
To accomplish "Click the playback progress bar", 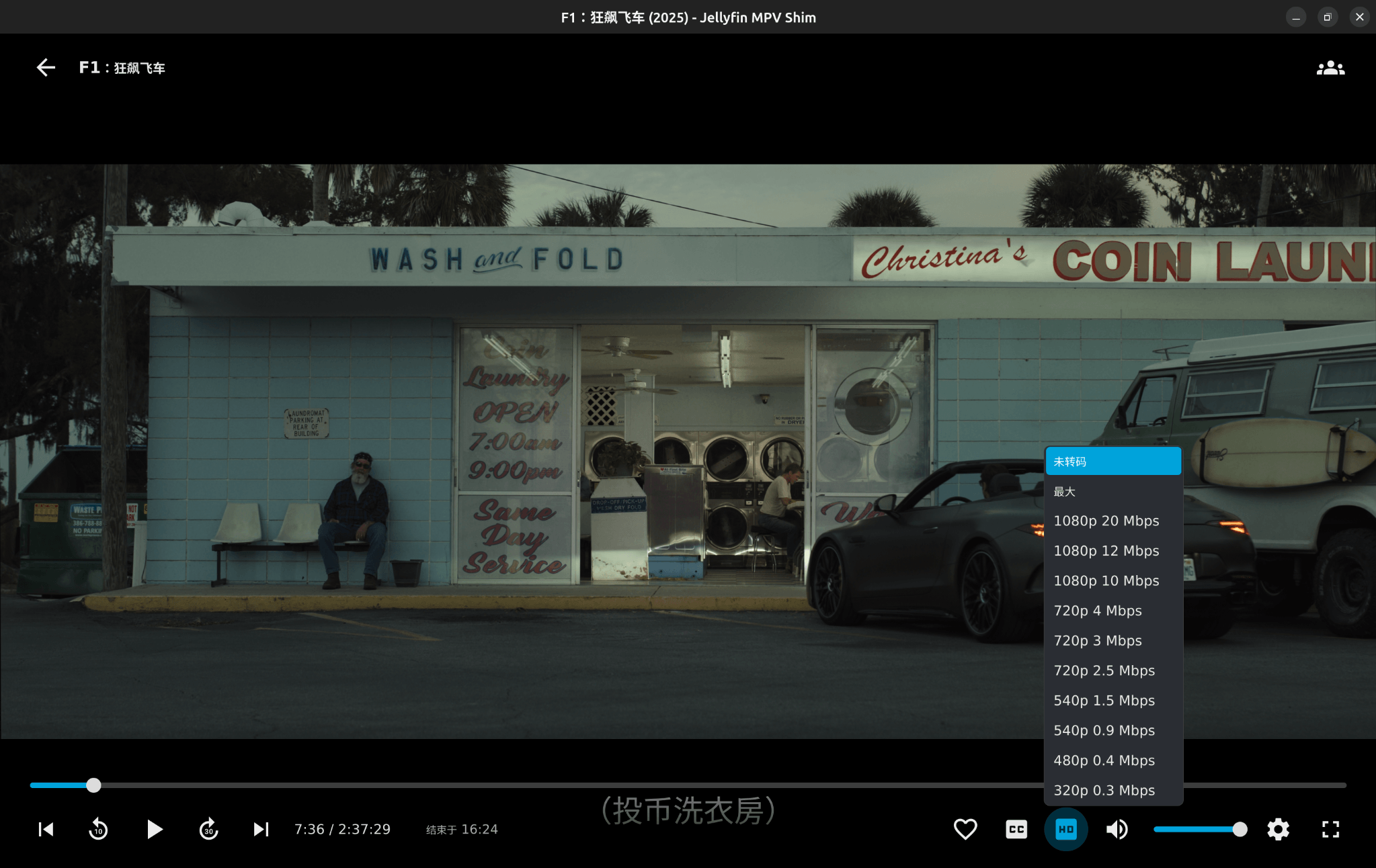I will click(688, 785).
